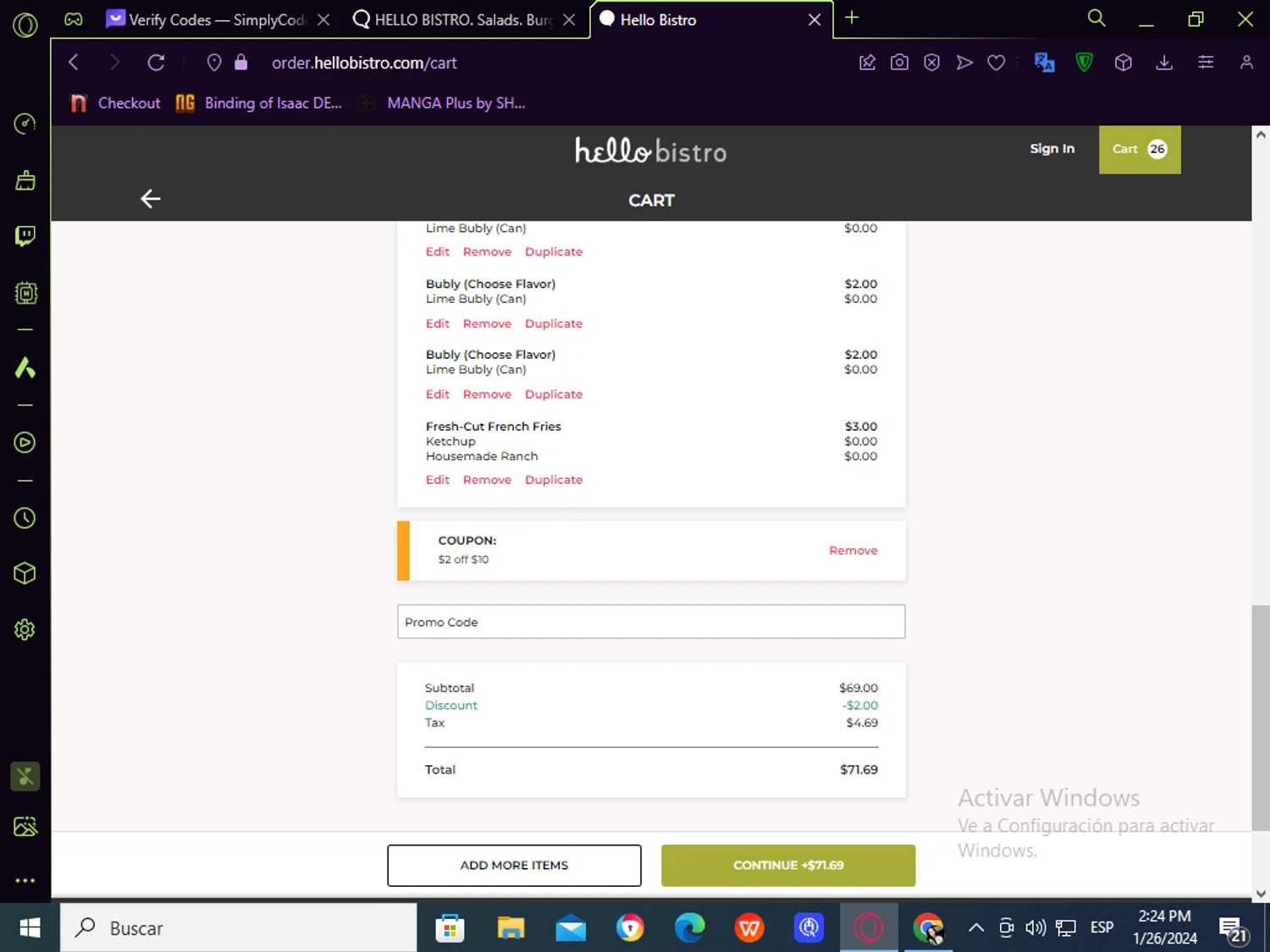The width and height of the screenshot is (1270, 952).
Task: Open Checkout bookmark
Action: tap(115, 103)
